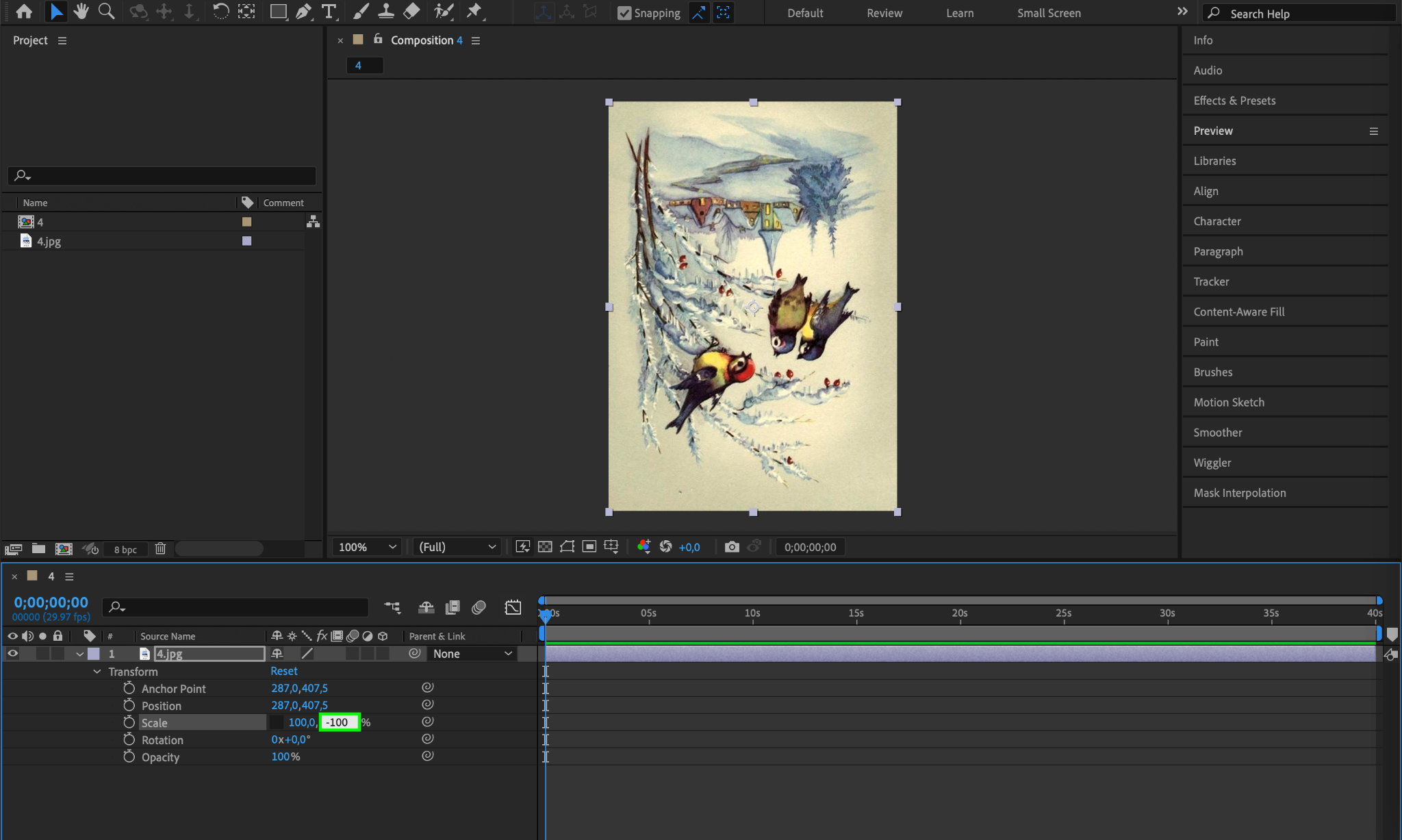Click the snapshot camera icon
The image size is (1402, 840).
(732, 546)
